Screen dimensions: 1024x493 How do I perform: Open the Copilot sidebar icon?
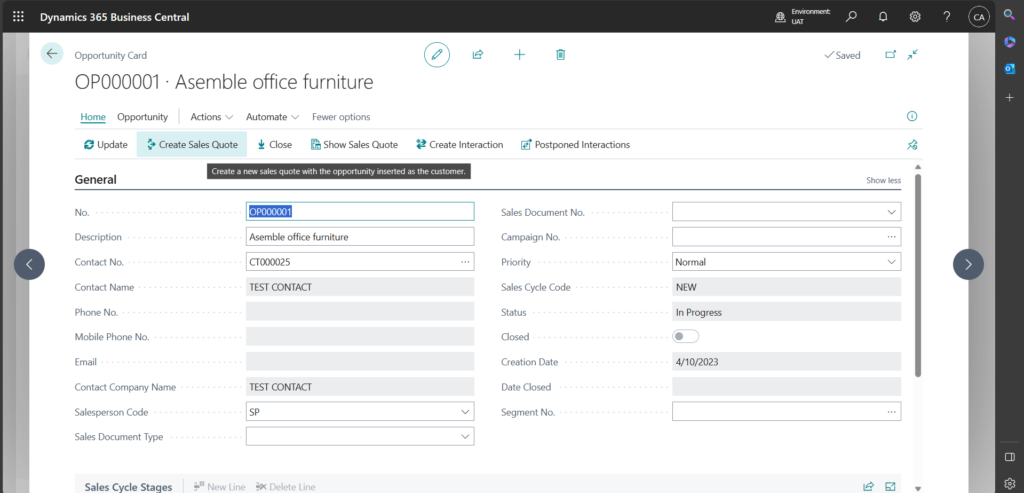pos(1010,42)
